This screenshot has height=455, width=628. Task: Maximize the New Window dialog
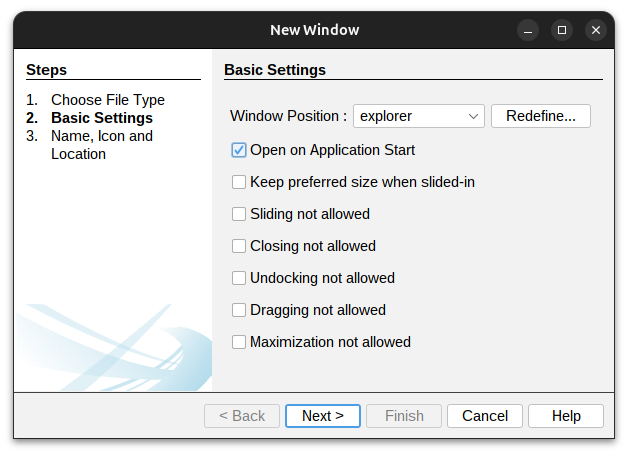562,30
